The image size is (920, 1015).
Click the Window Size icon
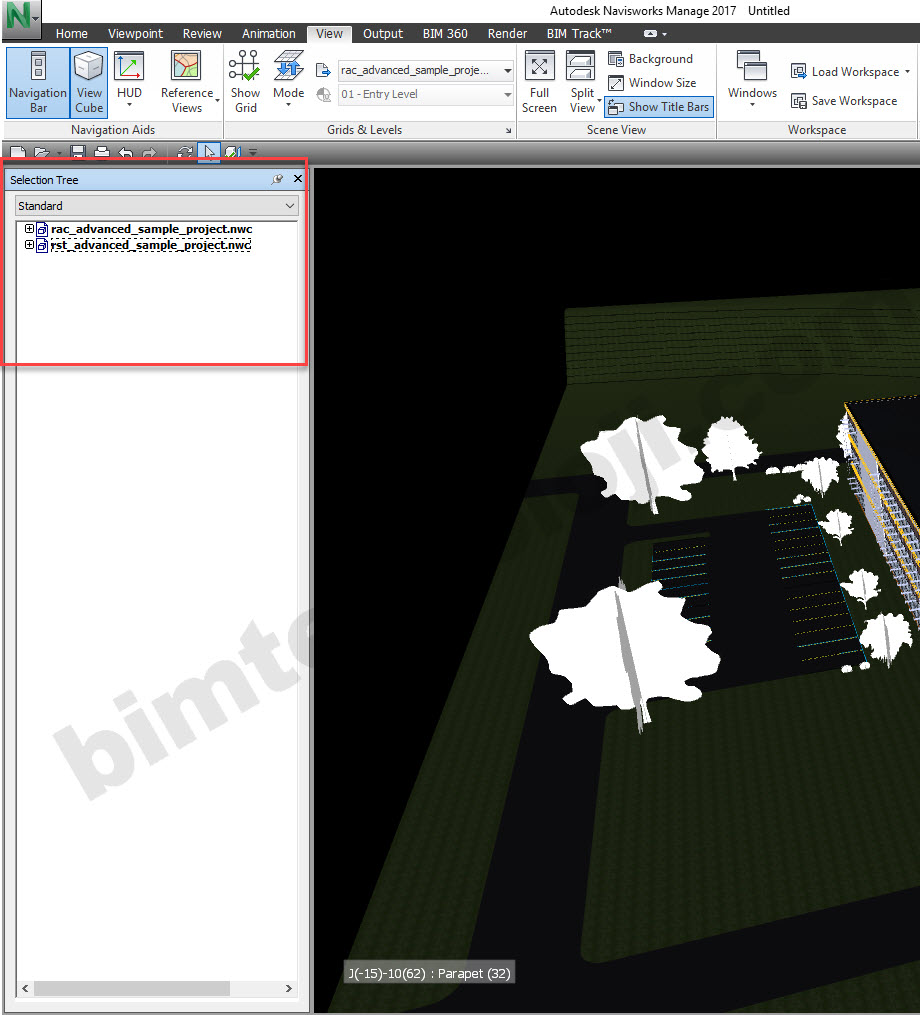[x=652, y=83]
